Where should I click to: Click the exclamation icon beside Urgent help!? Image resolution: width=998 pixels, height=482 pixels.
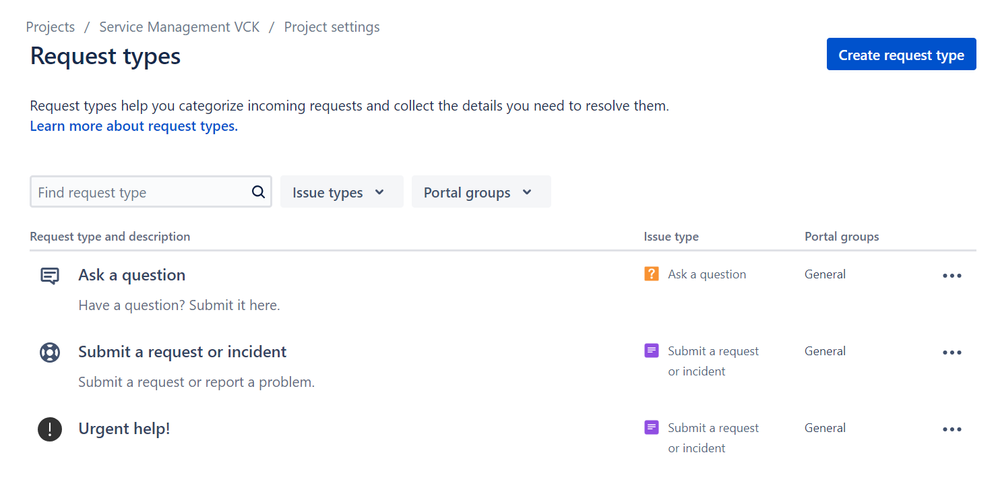point(50,429)
